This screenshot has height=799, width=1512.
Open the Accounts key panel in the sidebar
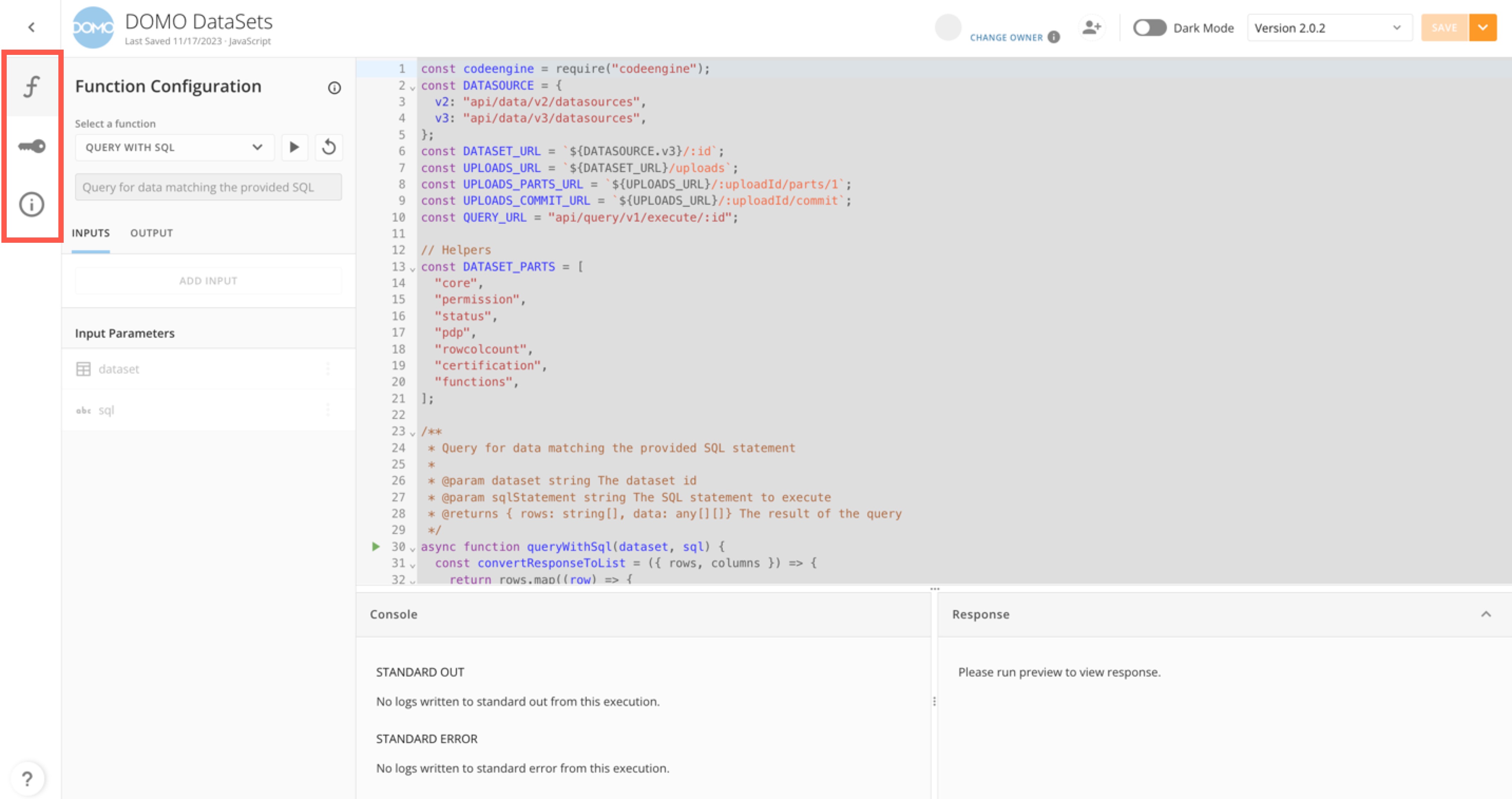pyautogui.click(x=31, y=146)
